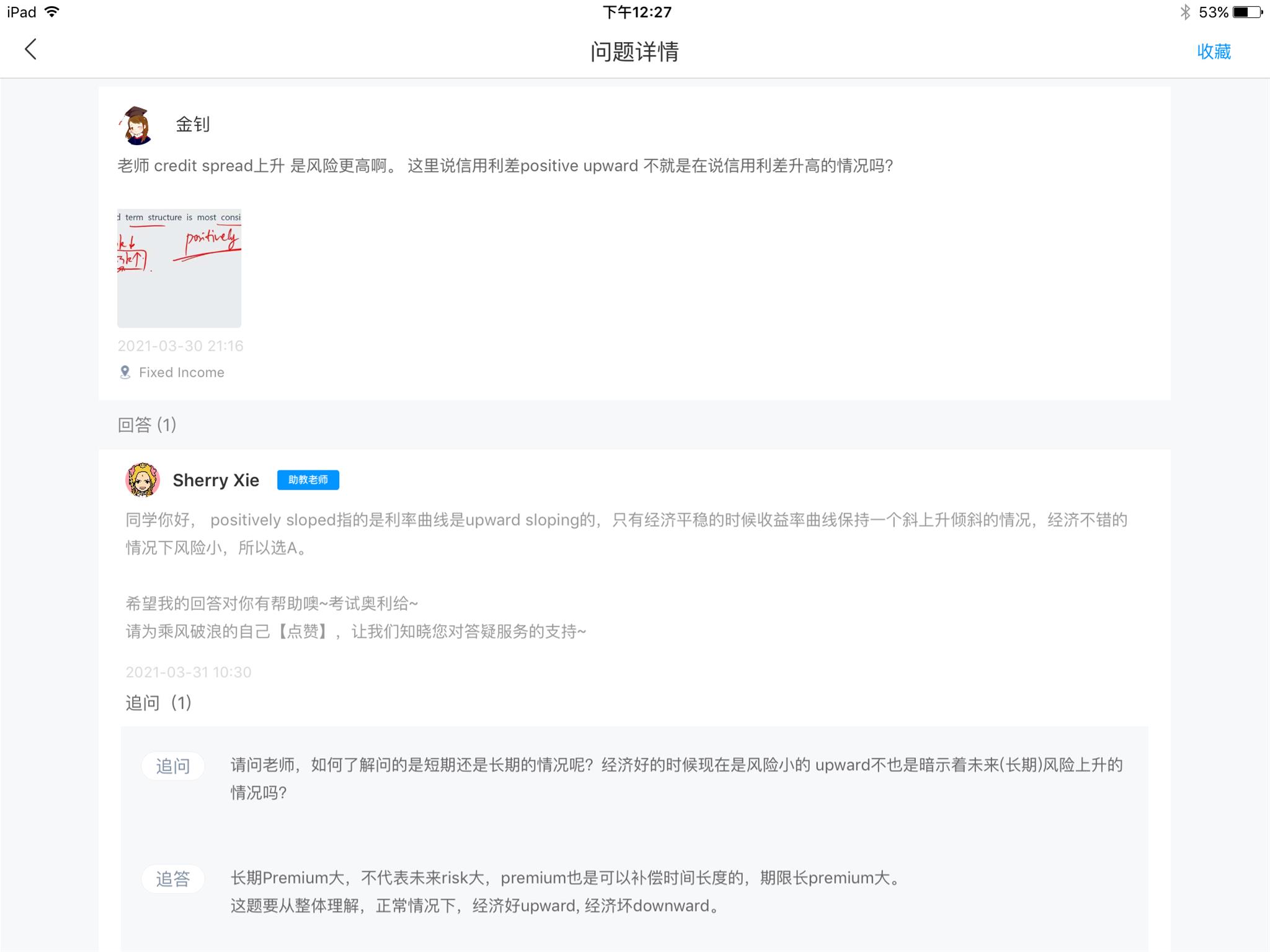Tap the 追问 (1) section heading
The image size is (1270, 952).
click(x=158, y=703)
